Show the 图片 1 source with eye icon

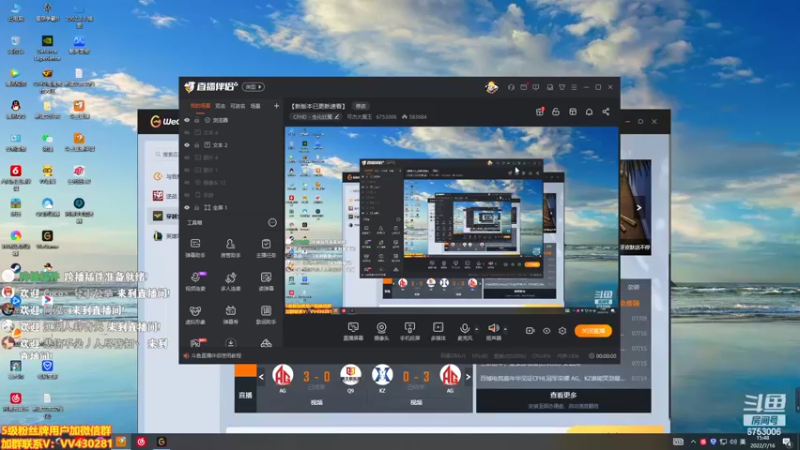187,170
